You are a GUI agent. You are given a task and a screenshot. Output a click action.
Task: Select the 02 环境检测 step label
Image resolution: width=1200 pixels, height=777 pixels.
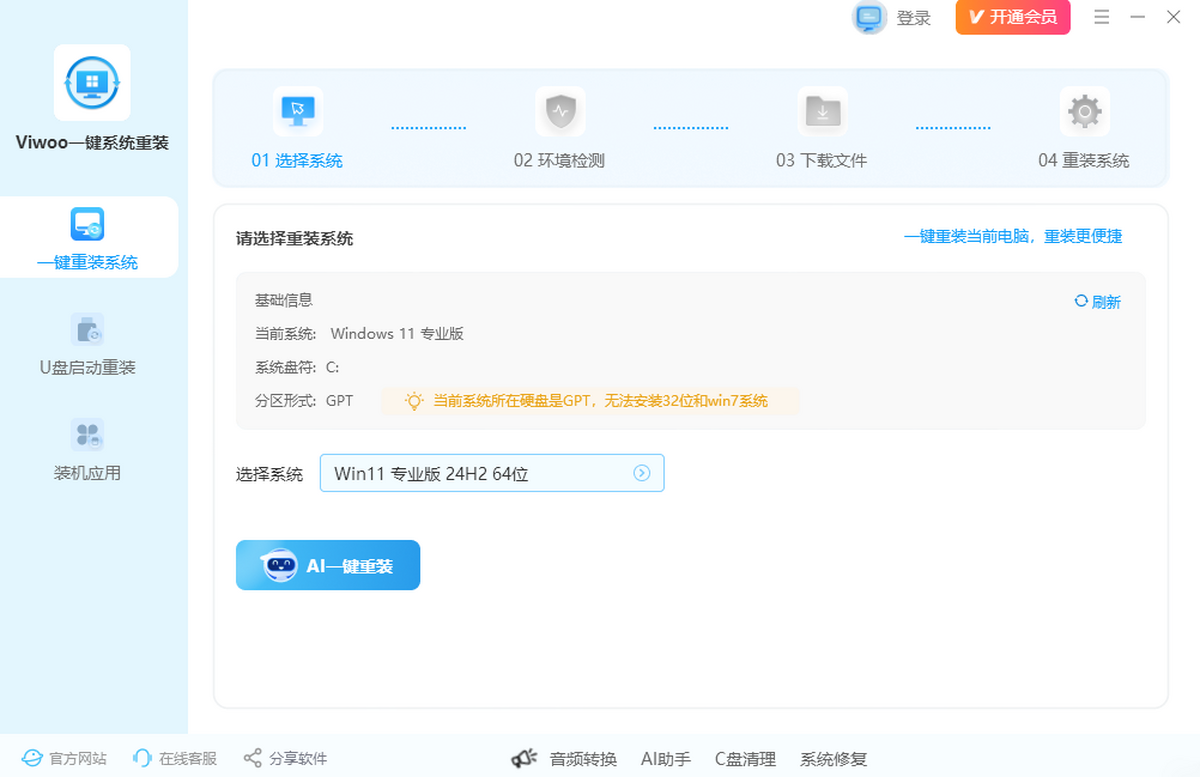559,160
